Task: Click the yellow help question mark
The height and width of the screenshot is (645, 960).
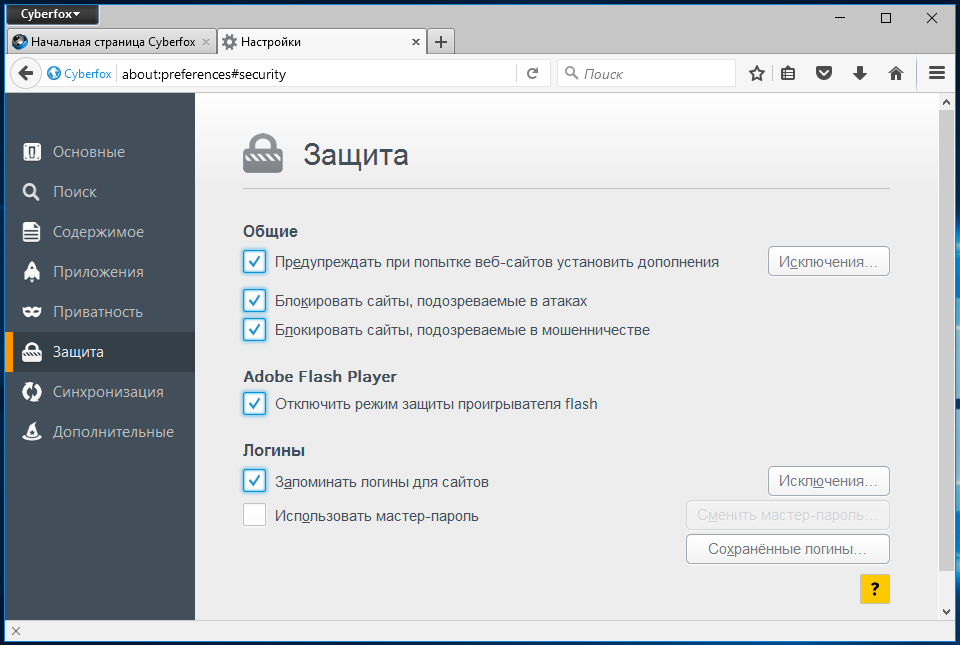Action: tap(874, 589)
